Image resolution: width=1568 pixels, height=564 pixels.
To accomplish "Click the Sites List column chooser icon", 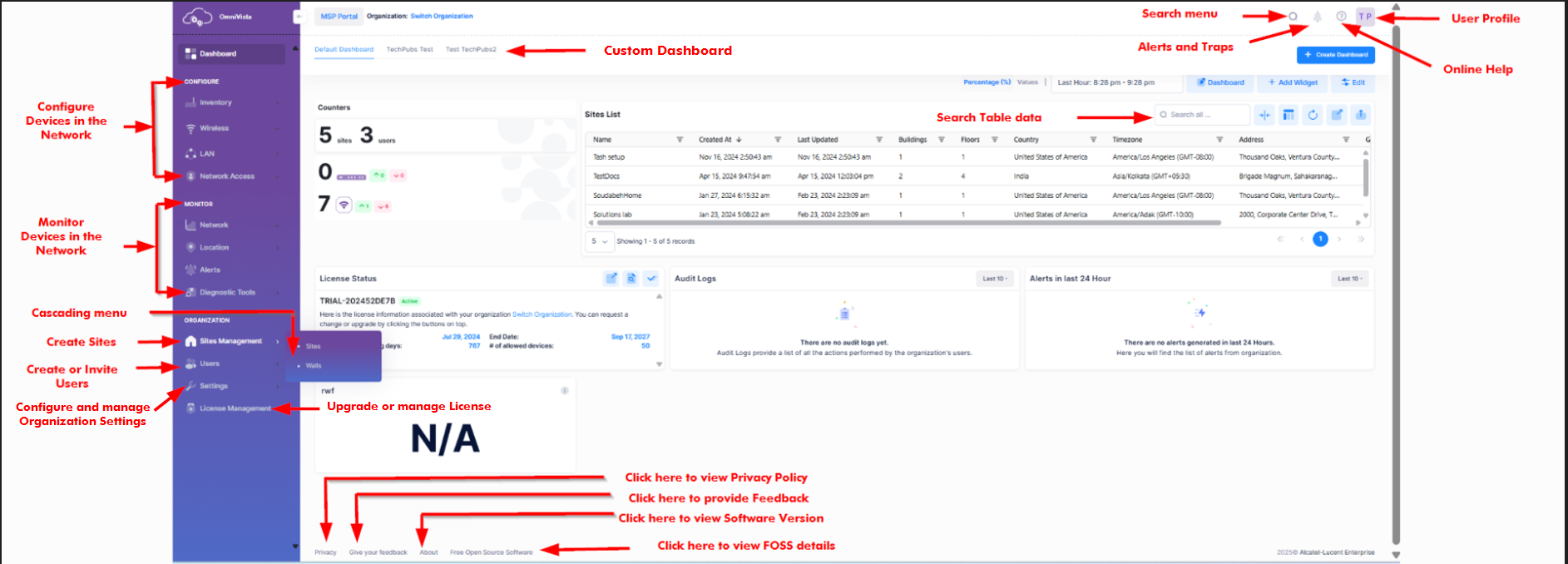I will pyautogui.click(x=1289, y=115).
